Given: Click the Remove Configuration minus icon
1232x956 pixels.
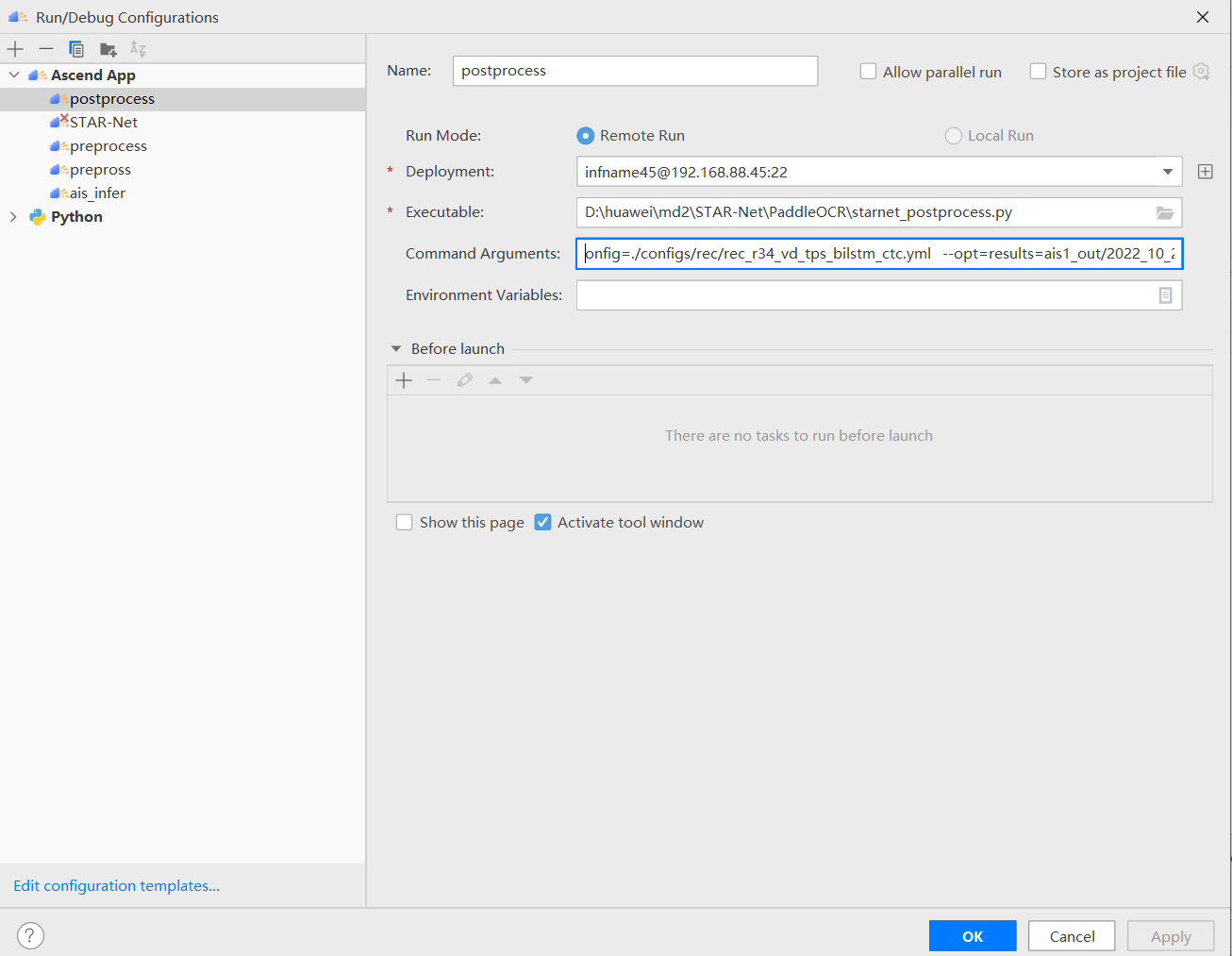Looking at the screenshot, I should click(46, 49).
